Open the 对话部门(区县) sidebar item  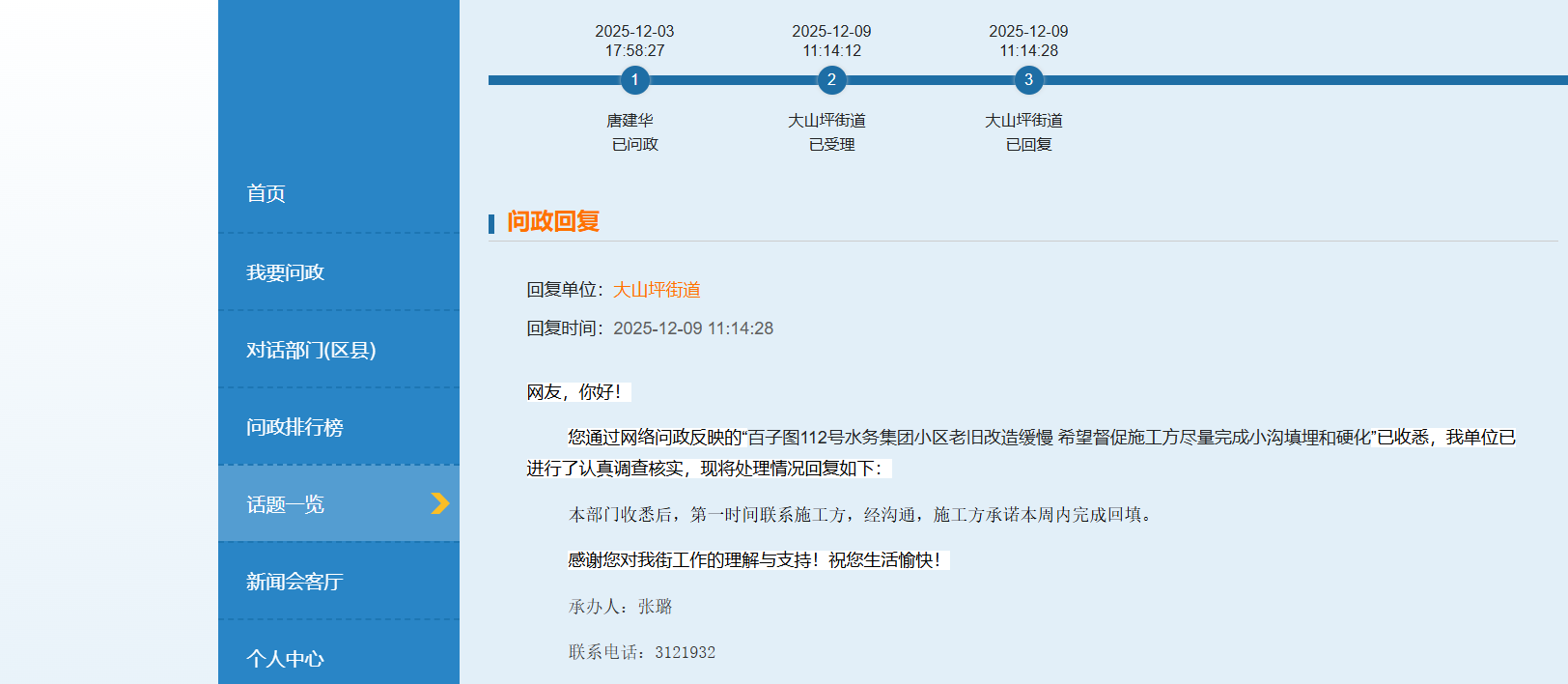(311, 350)
